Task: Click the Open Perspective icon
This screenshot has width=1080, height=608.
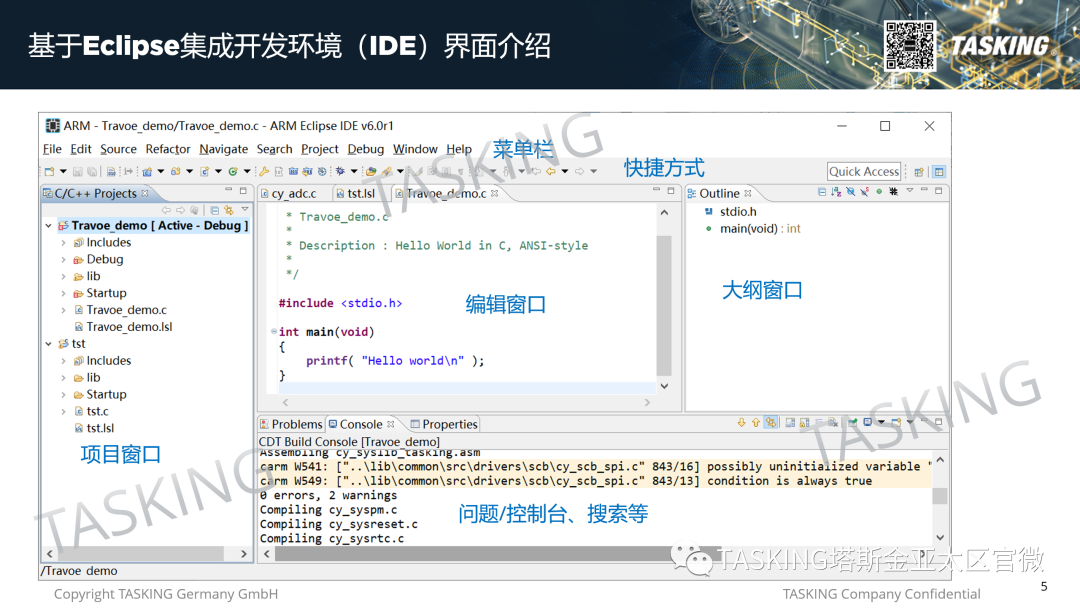Action: click(x=919, y=172)
